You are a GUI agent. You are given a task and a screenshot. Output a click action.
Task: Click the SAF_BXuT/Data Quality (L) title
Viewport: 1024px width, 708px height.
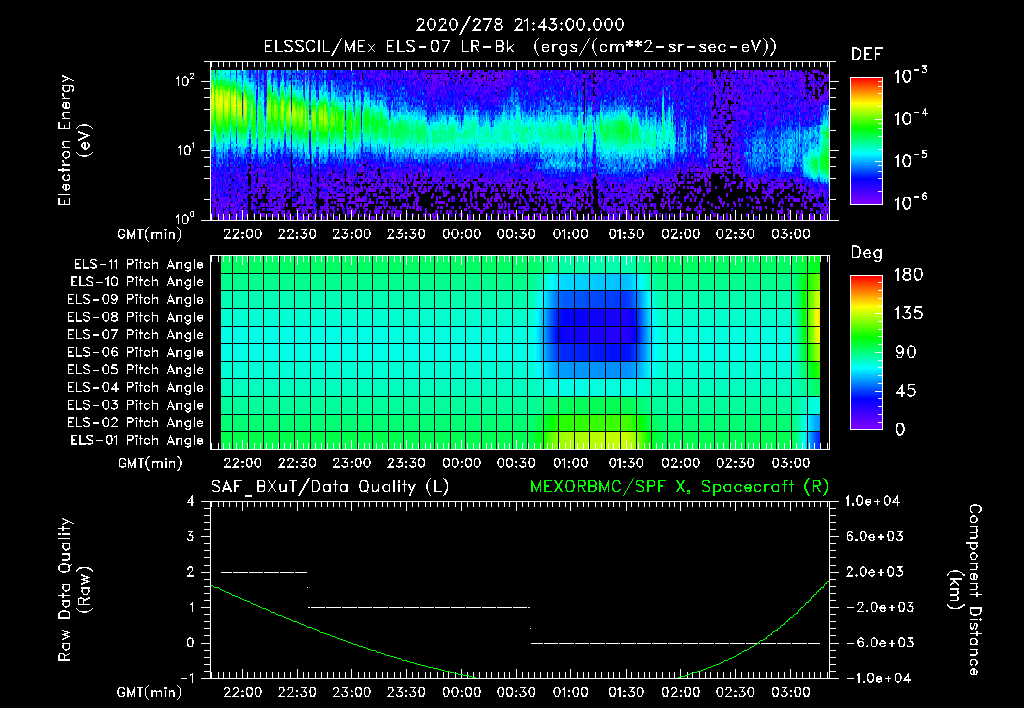click(x=330, y=487)
